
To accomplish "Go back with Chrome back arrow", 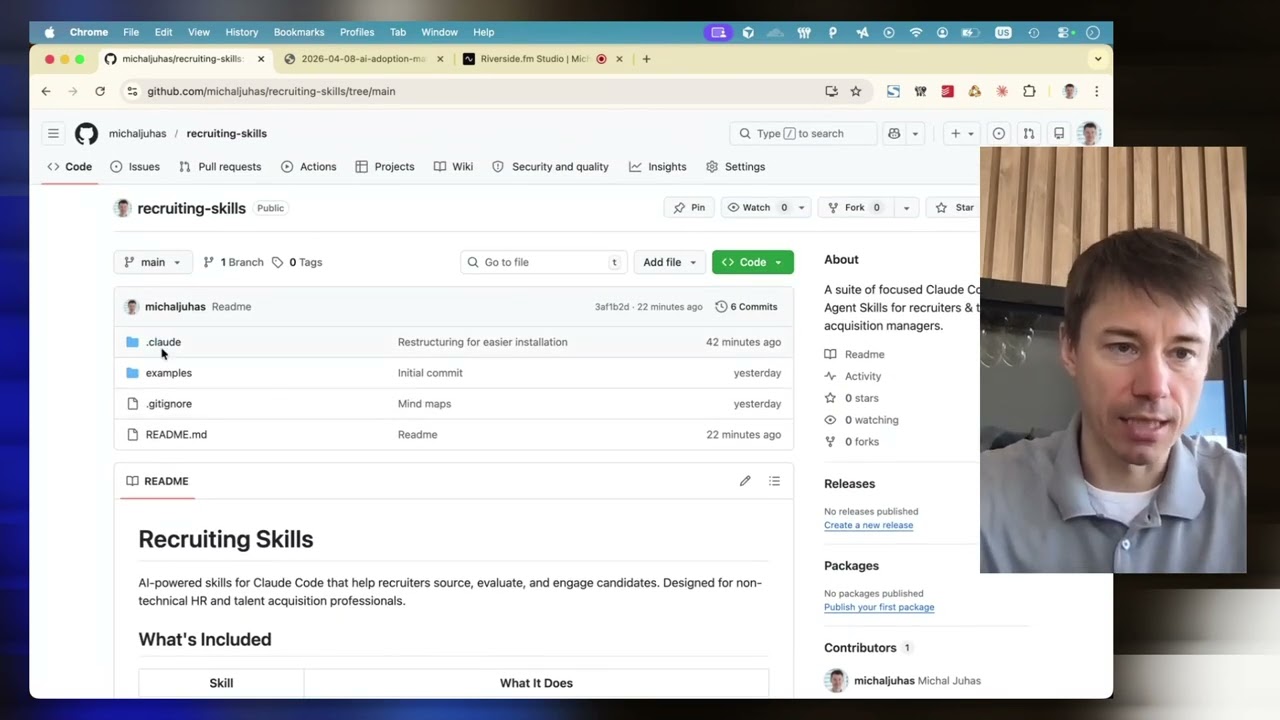I will coord(46,91).
